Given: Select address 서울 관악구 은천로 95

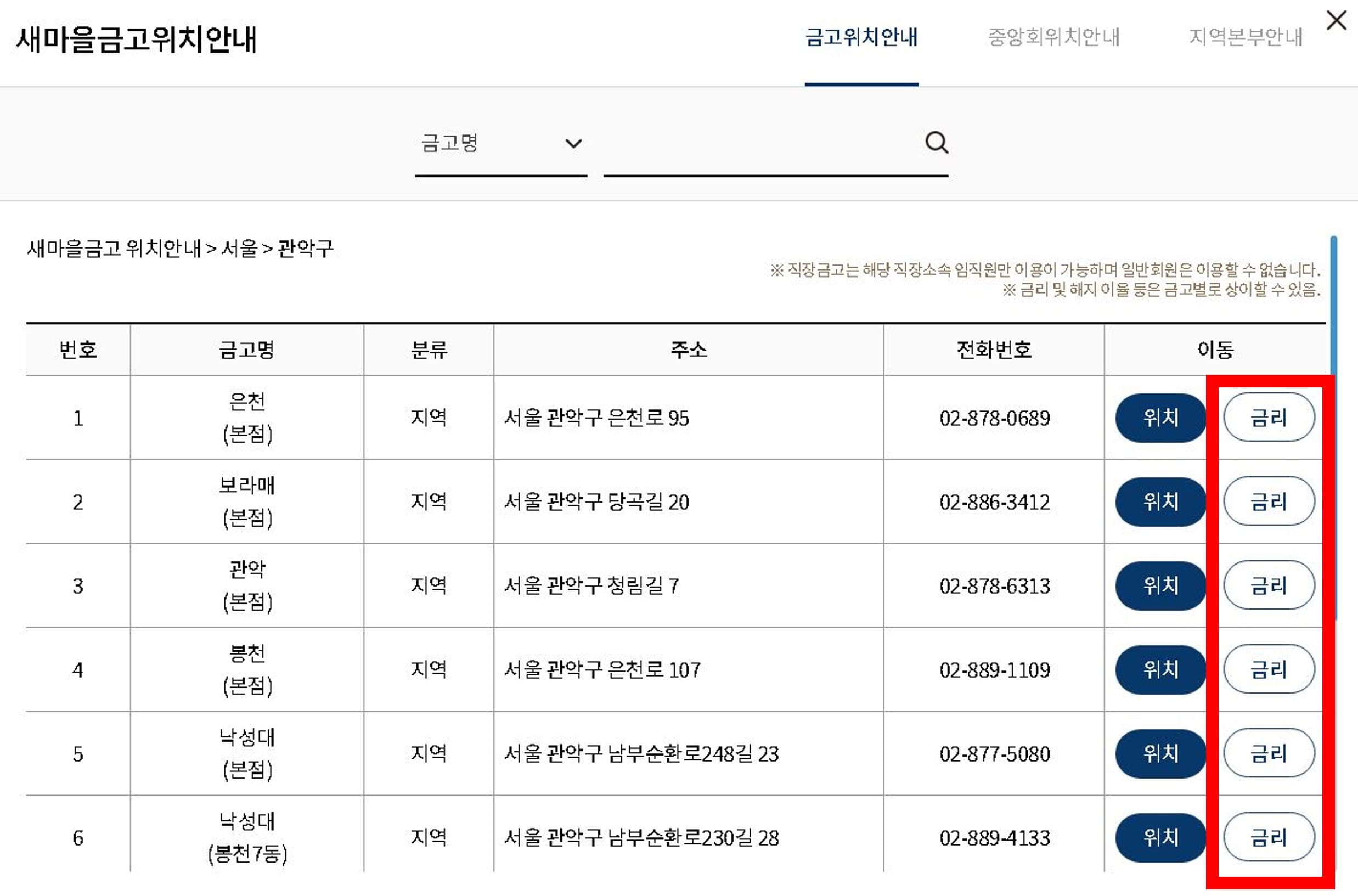Looking at the screenshot, I should pyautogui.click(x=596, y=418).
